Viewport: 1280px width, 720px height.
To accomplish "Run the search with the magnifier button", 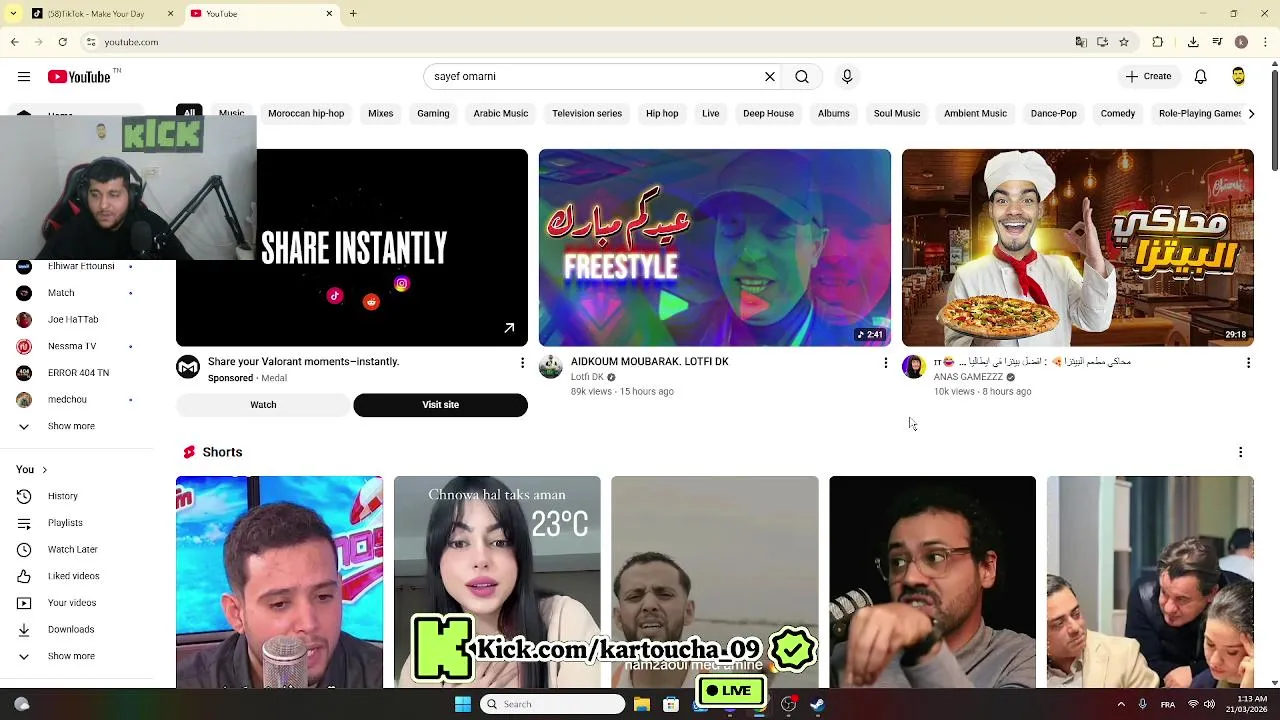I will point(802,76).
